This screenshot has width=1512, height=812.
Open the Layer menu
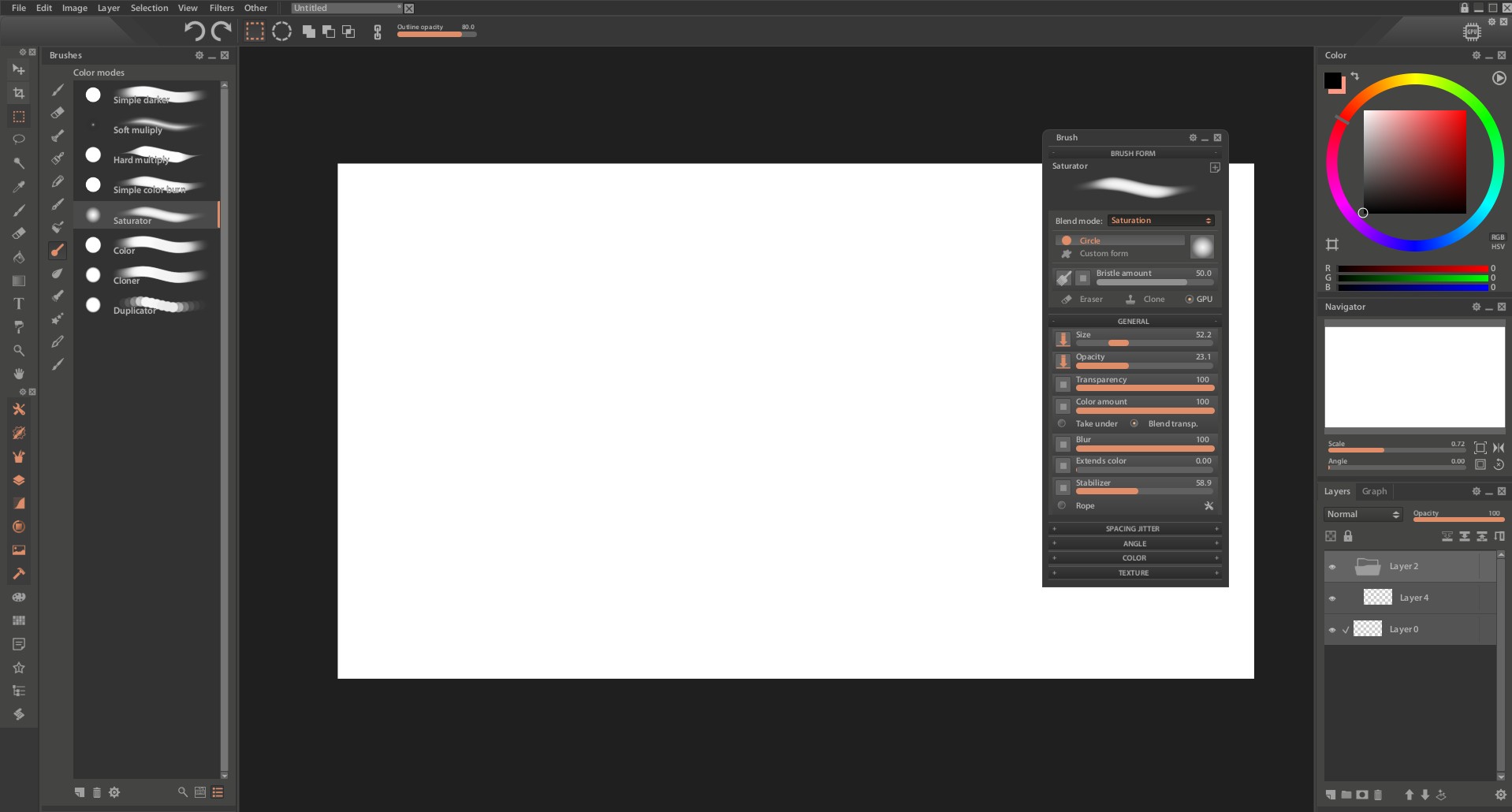109,8
